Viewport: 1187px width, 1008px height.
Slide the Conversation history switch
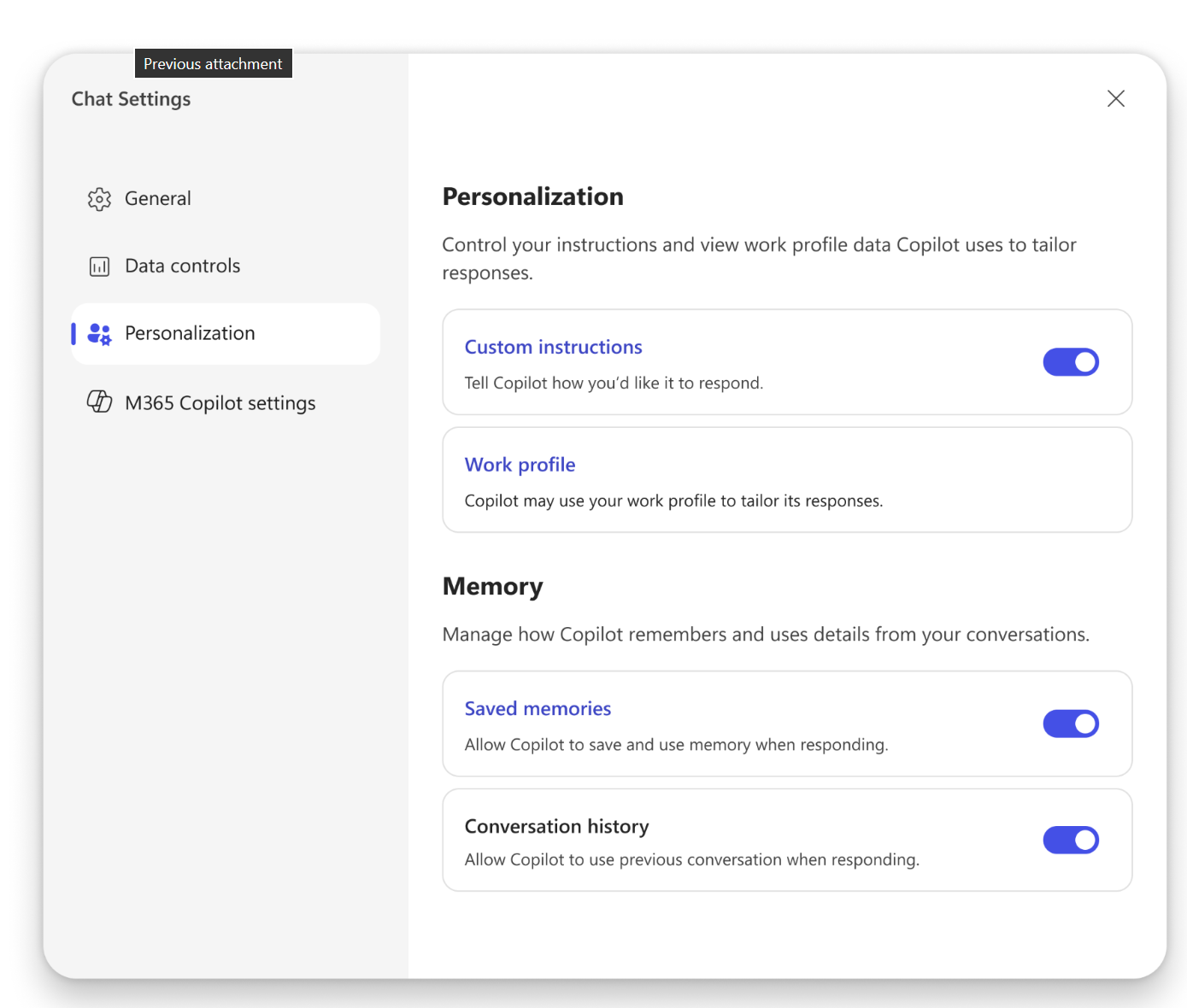pyautogui.click(x=1071, y=840)
